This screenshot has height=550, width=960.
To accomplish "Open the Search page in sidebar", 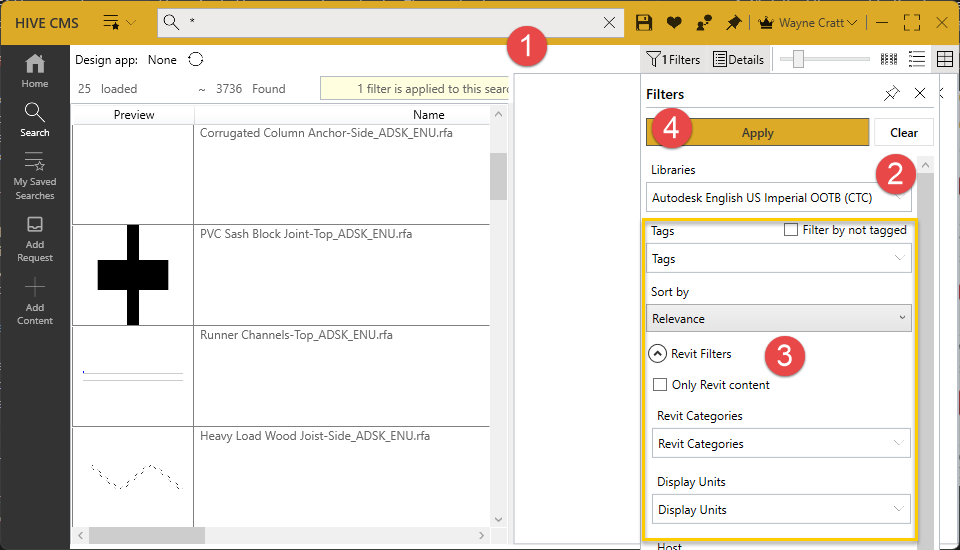I will tap(34, 120).
